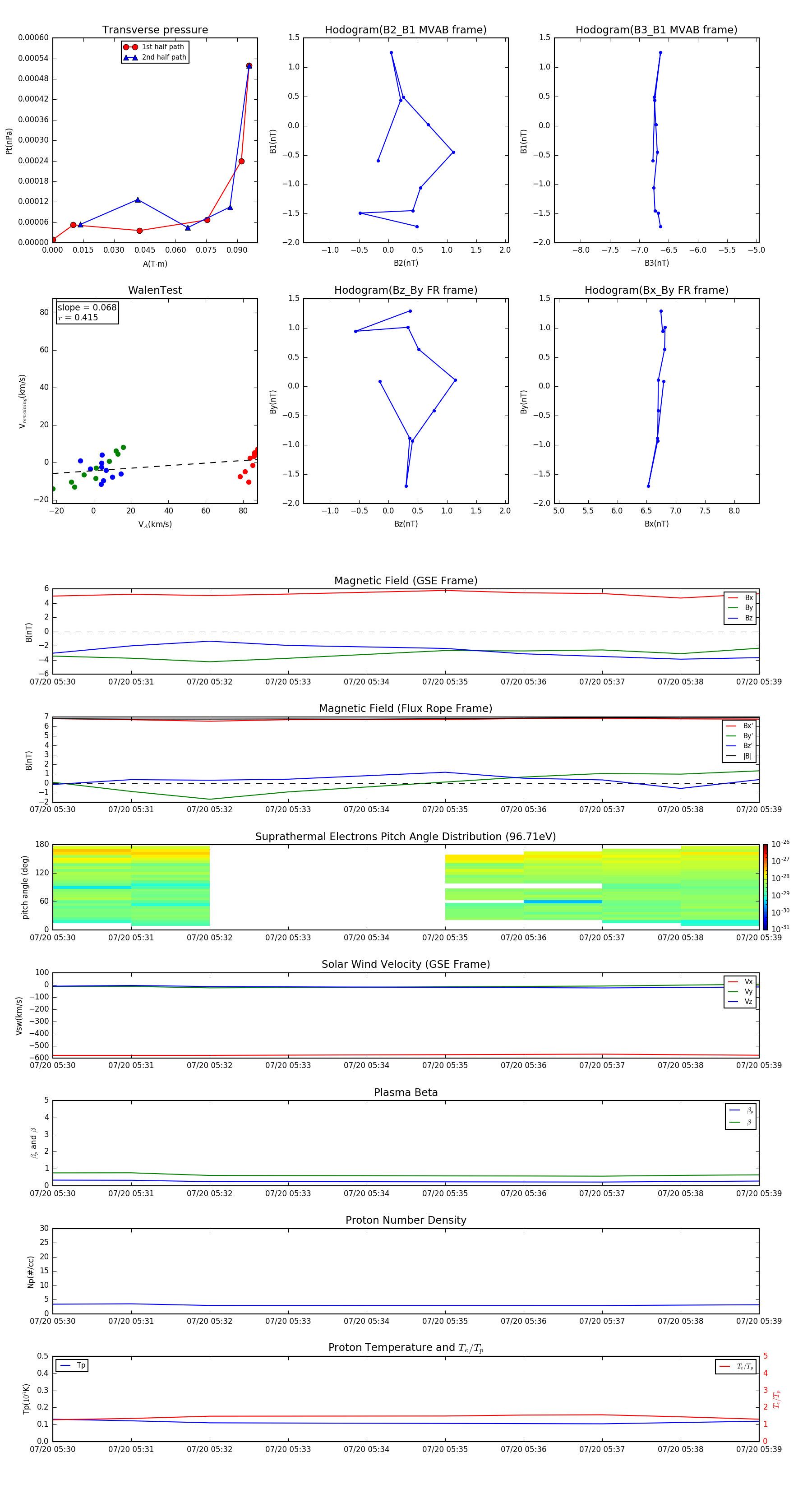Click the "Transverse pressure" plot title
Viewport: 812px width, 1489px height.
click(x=155, y=30)
